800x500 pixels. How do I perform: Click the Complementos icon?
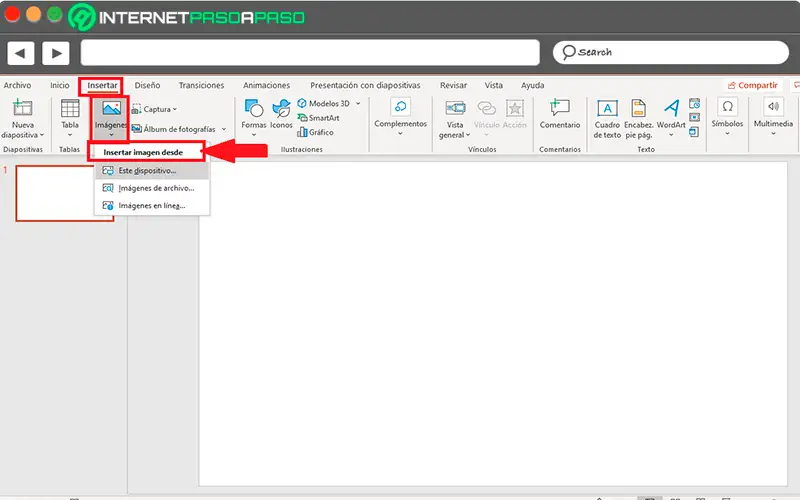pyautogui.click(x=401, y=107)
